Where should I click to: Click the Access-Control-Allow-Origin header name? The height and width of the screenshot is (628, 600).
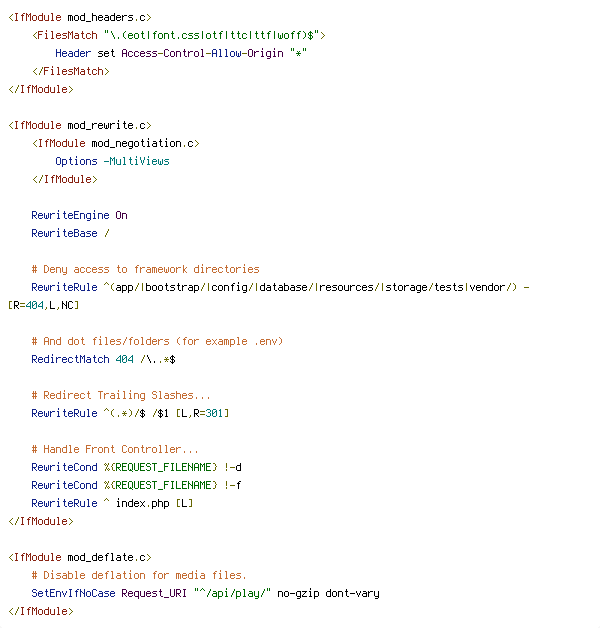(202, 53)
